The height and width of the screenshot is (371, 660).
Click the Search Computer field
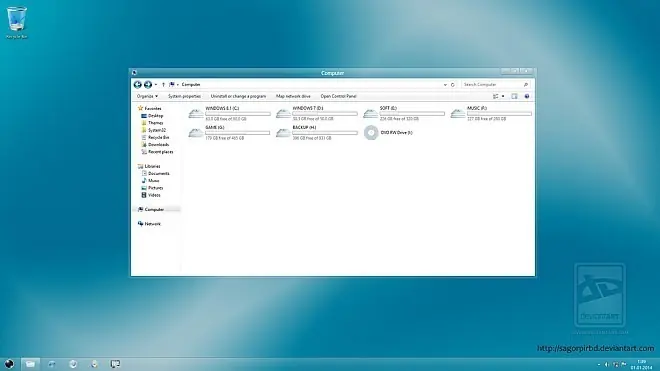(495, 85)
